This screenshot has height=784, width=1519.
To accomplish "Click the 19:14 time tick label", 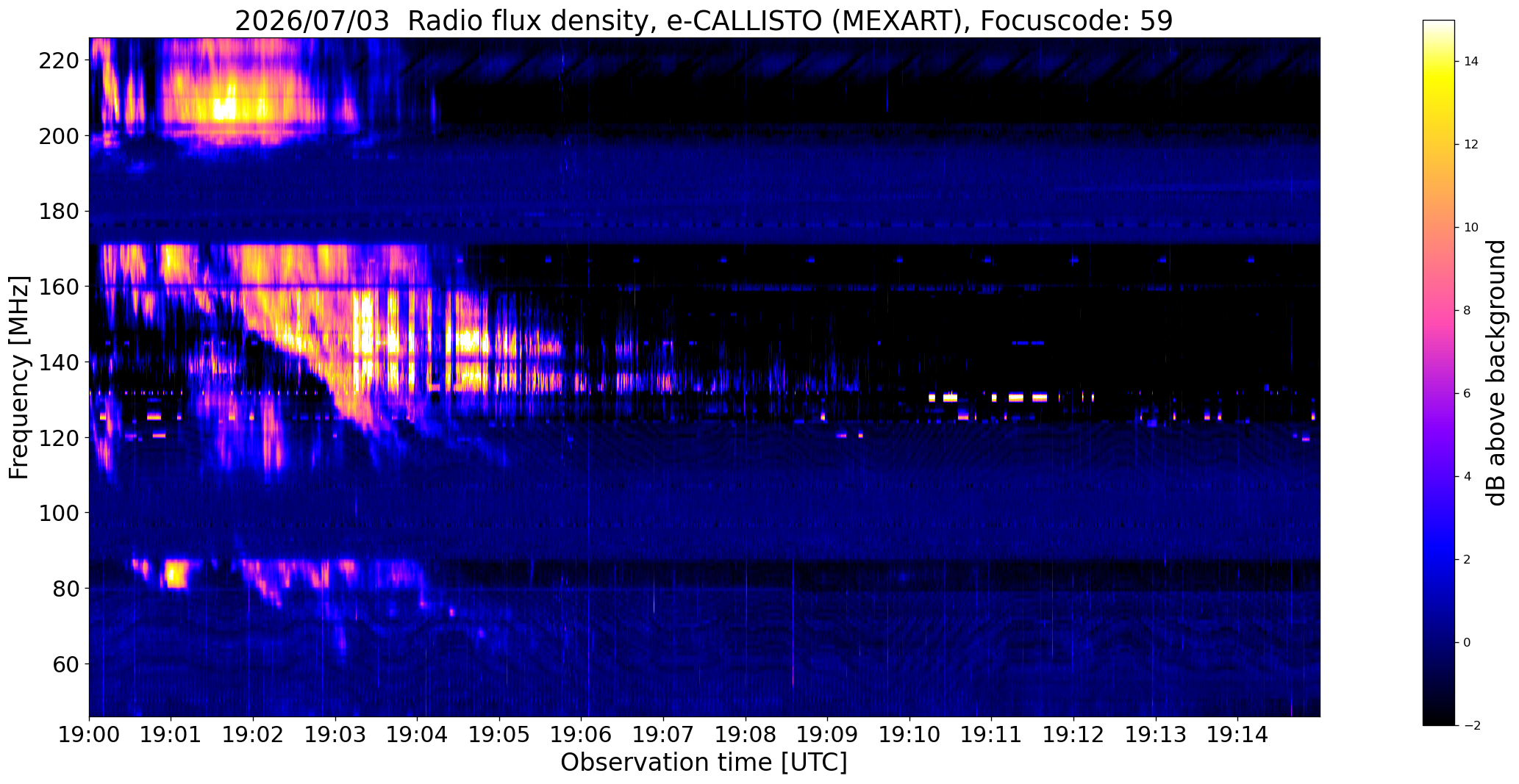I will click(x=1237, y=735).
